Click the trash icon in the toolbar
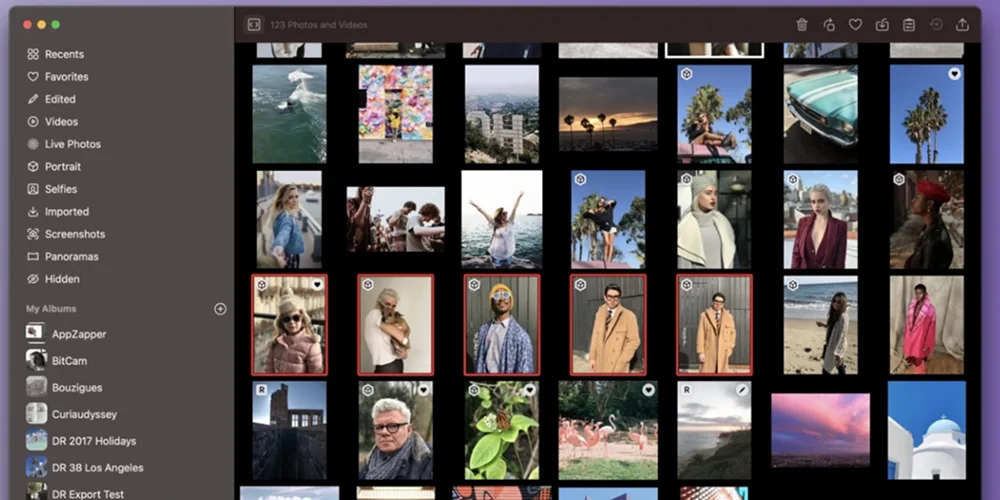Screen dimensions: 1000x500 coord(801,25)
